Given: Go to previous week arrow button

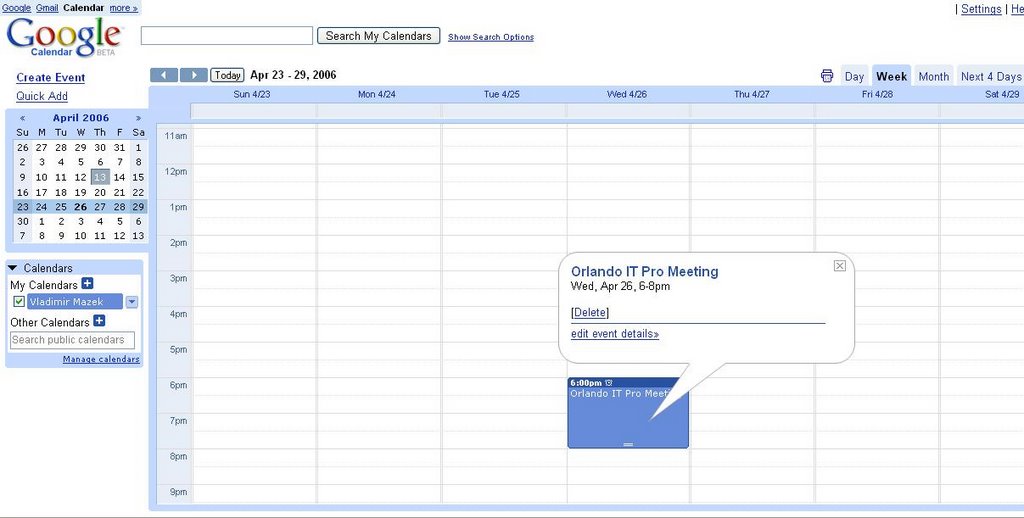Looking at the screenshot, I should tap(164, 75).
